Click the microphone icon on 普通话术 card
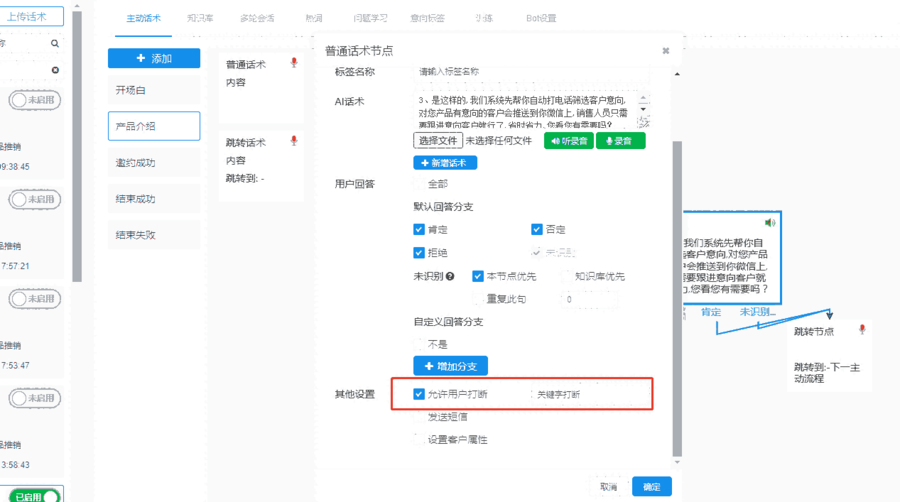Screen dimensions: 900x502 [x=294, y=62]
